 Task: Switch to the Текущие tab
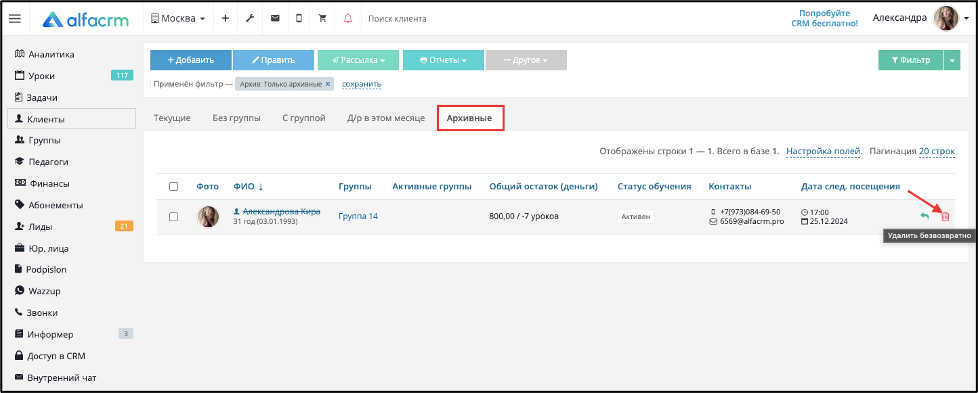coord(172,117)
